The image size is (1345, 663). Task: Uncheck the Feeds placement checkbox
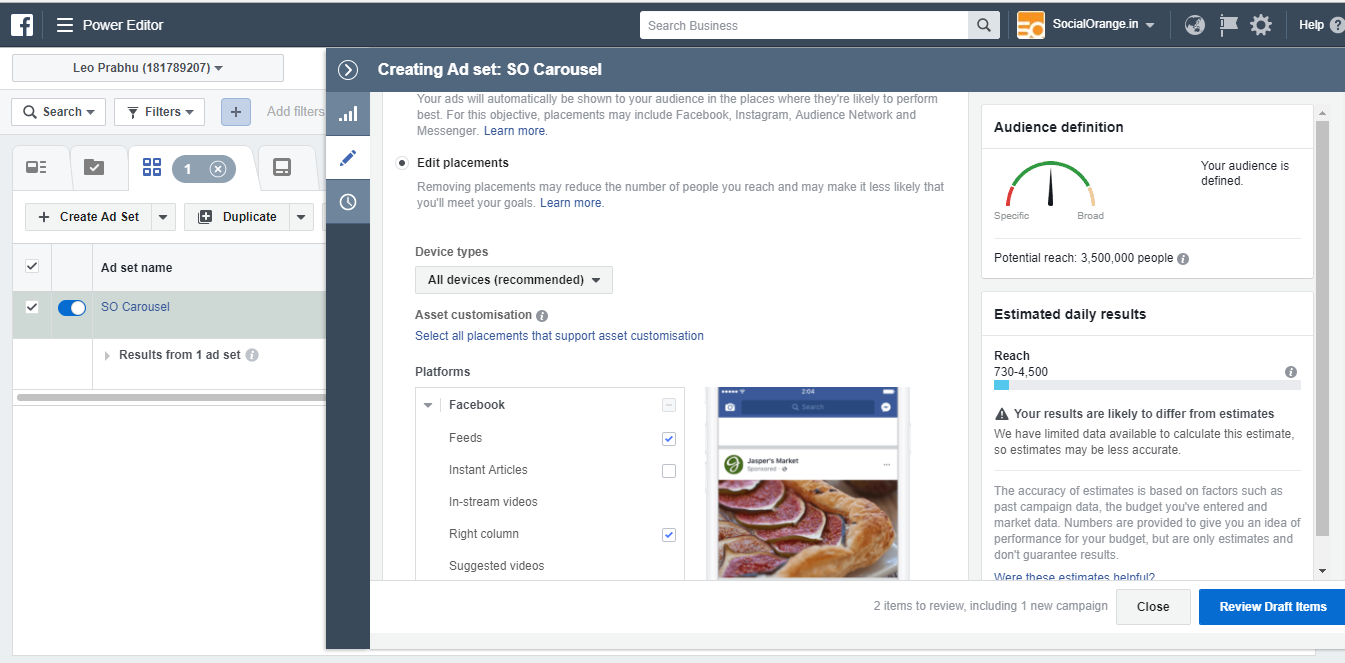coord(669,439)
